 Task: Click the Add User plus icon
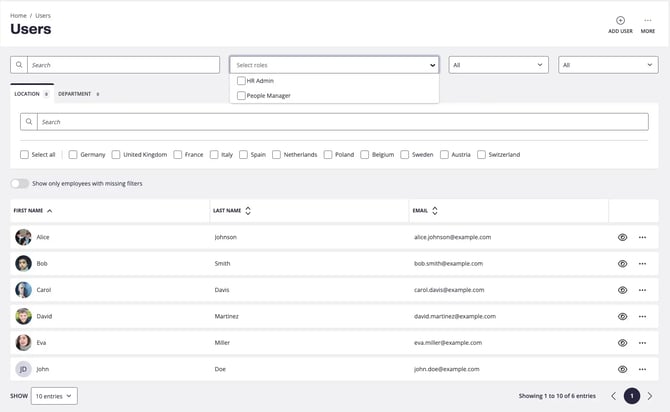pyautogui.click(x=620, y=20)
